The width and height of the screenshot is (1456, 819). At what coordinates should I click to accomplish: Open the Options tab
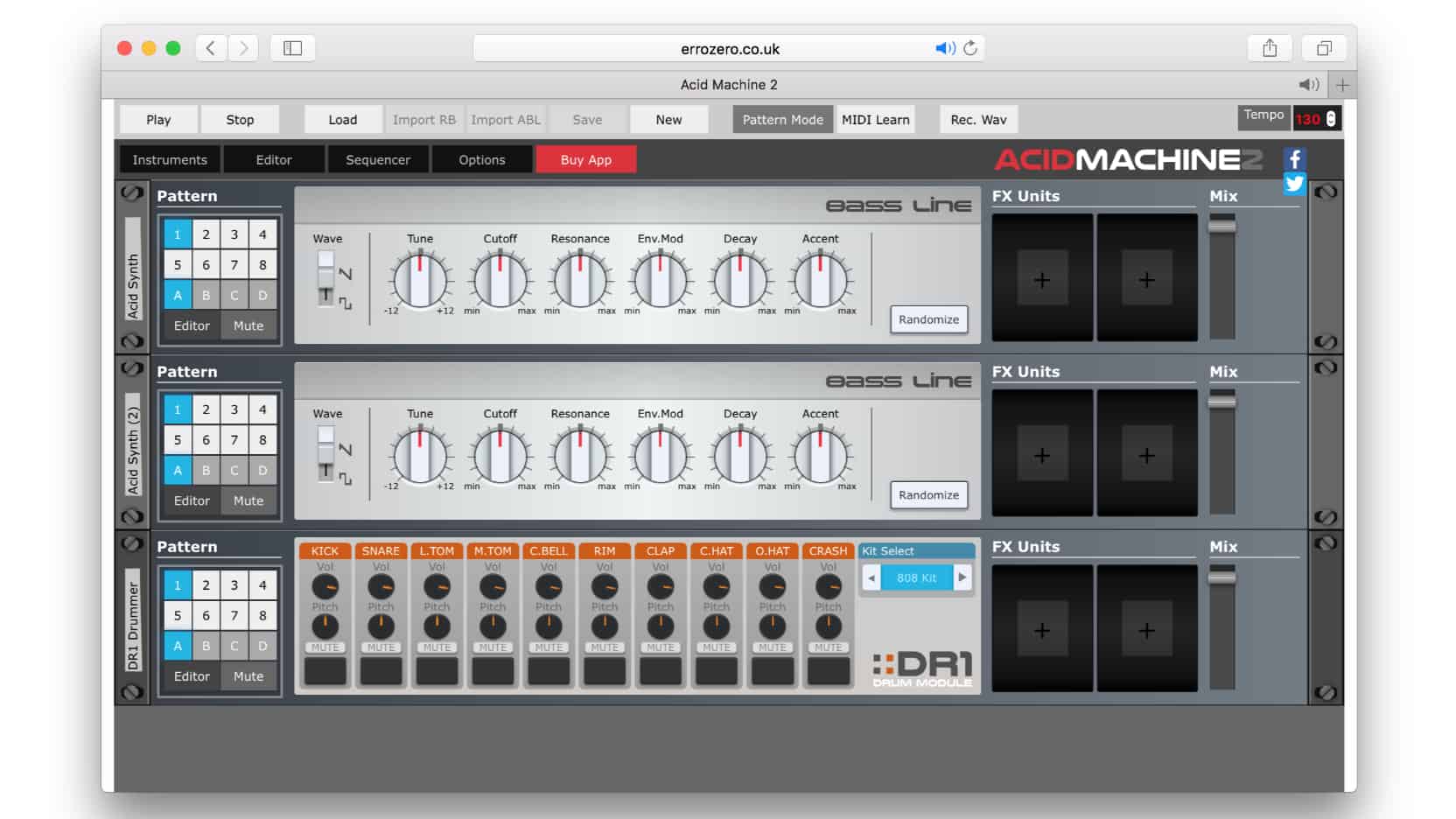point(482,159)
